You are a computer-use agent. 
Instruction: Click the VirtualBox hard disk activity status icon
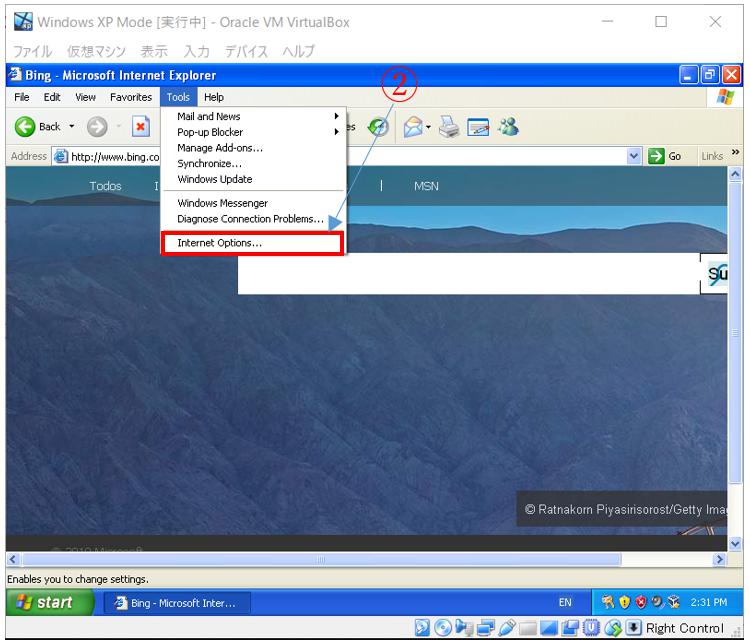[x=422, y=628]
